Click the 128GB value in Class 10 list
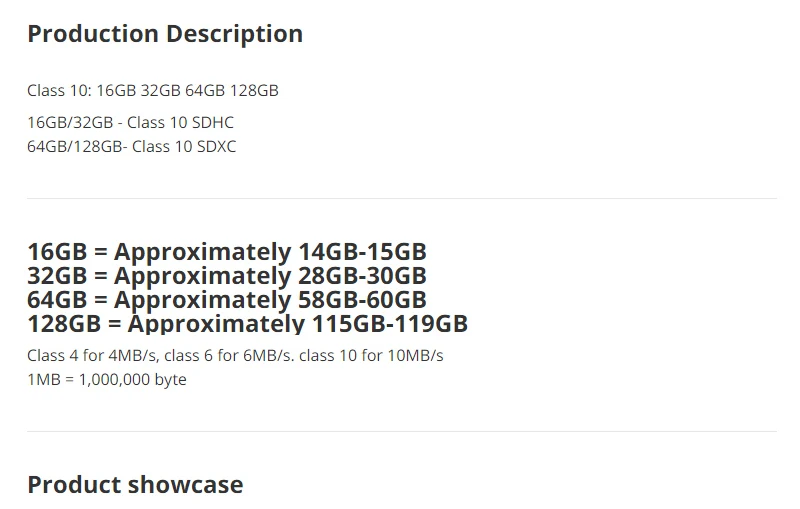 (254, 90)
